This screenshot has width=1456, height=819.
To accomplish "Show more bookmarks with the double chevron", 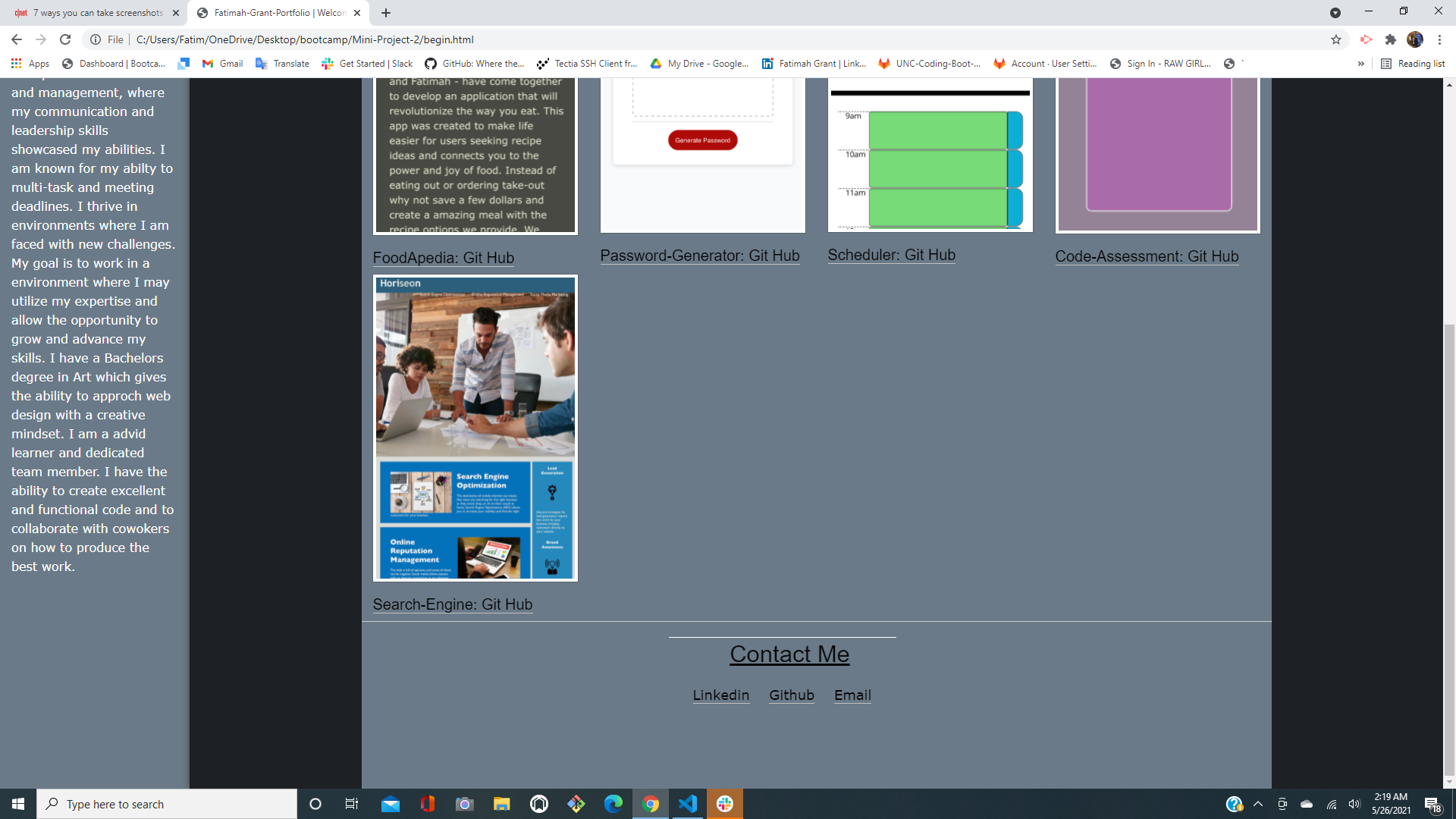I will tap(1361, 64).
